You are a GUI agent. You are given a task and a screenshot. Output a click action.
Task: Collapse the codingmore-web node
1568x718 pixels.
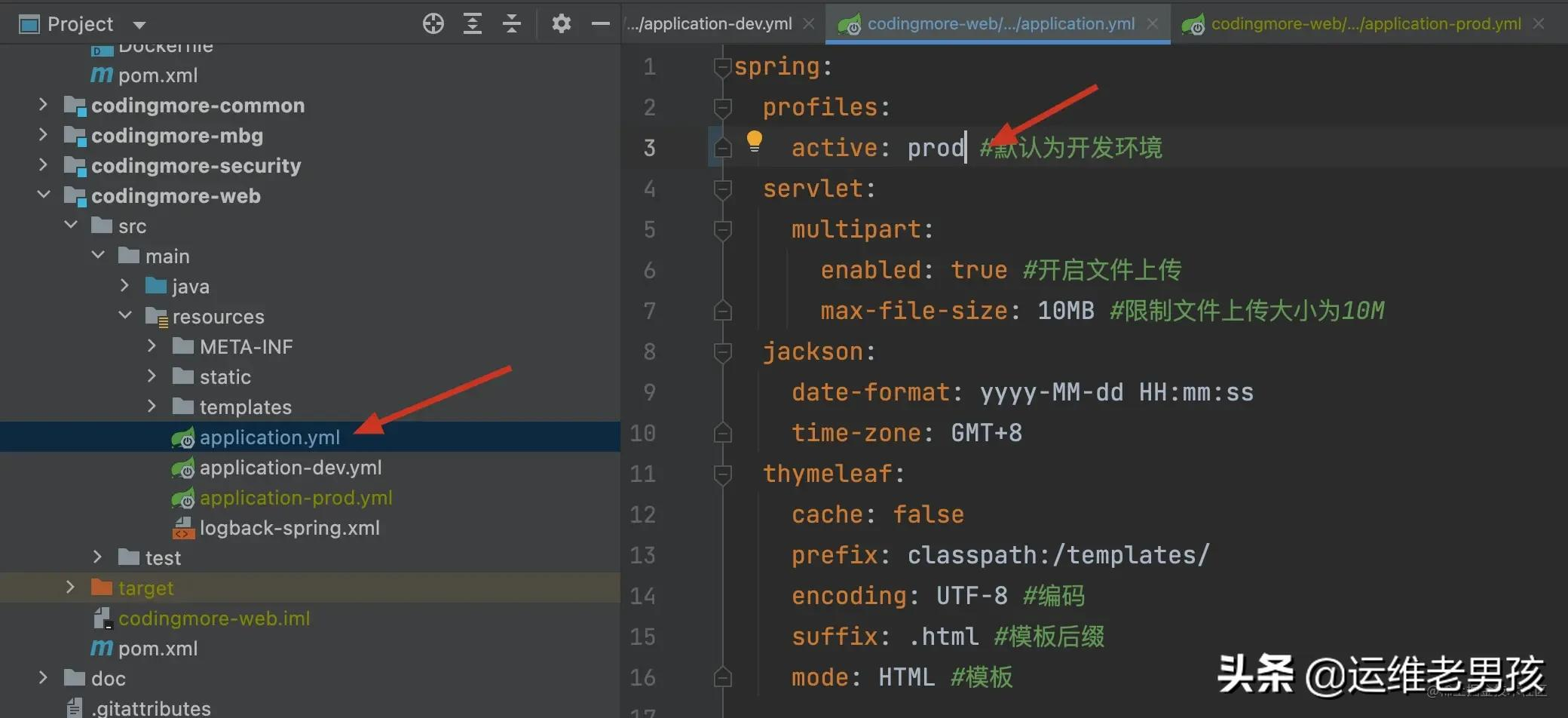(x=43, y=195)
